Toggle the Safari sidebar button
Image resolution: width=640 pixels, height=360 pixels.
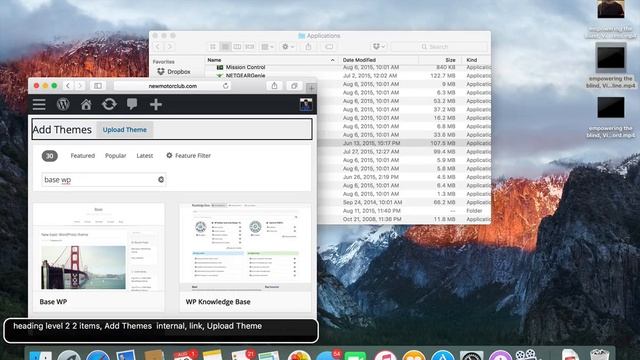pos(98,86)
